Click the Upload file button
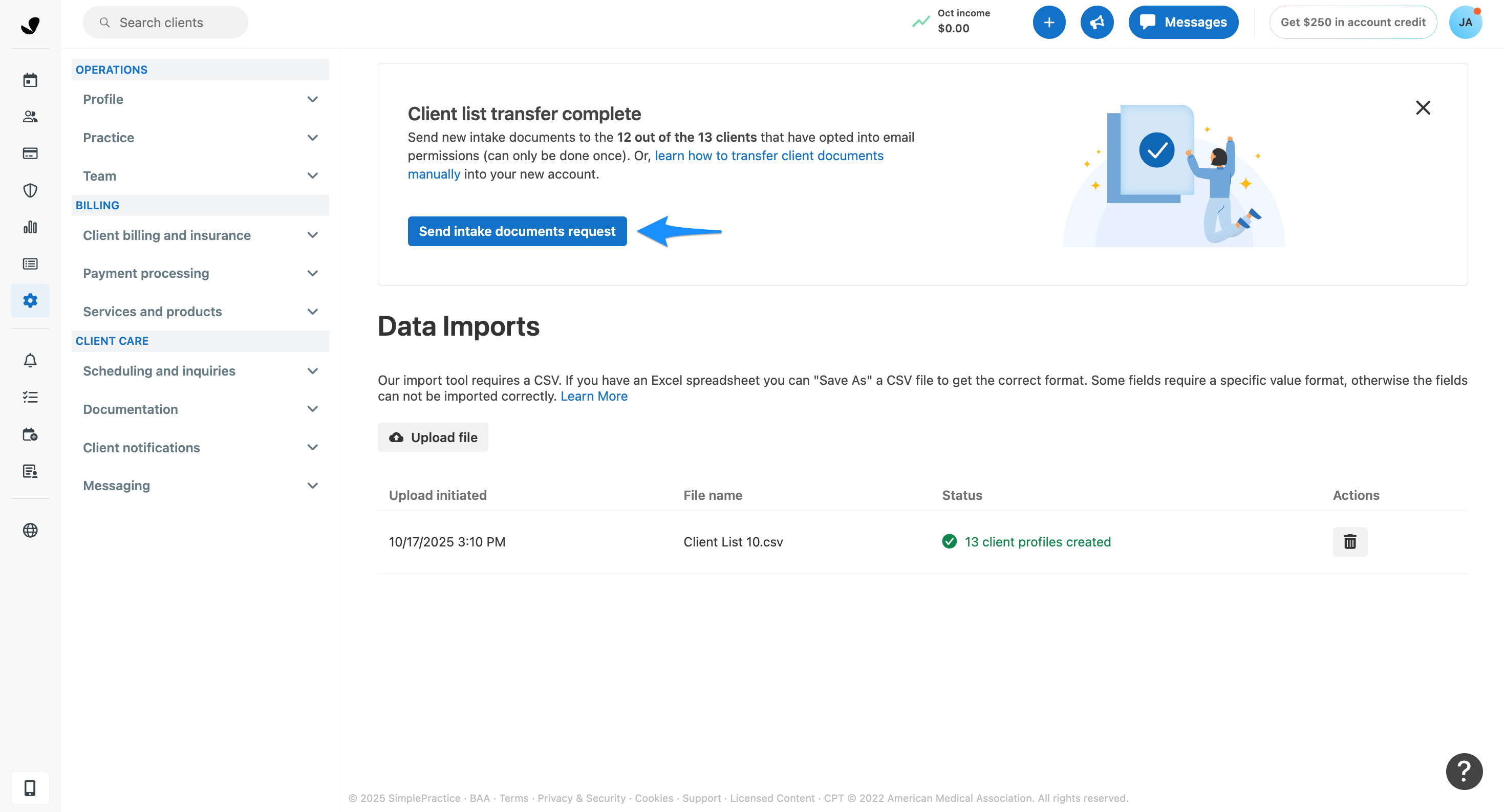This screenshot has height=812, width=1505. point(433,437)
